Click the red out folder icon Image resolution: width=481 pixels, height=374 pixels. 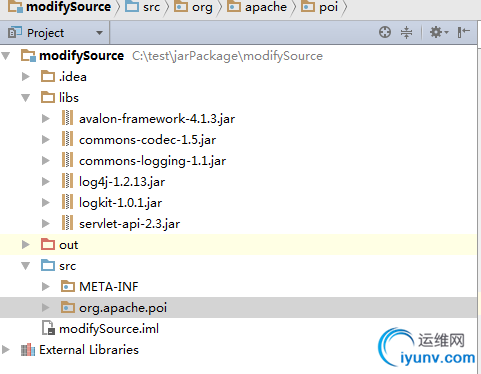coord(48,244)
